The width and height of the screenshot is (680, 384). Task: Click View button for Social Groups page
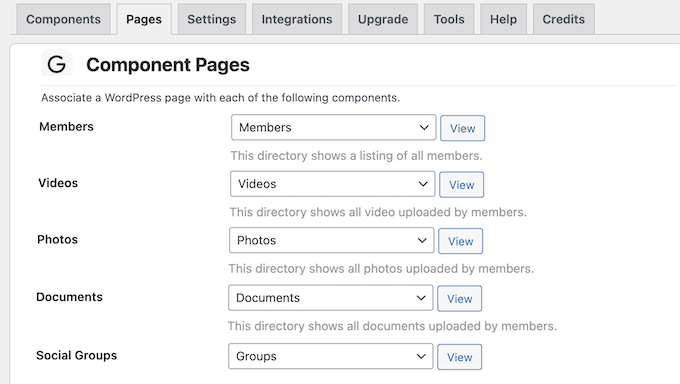460,357
